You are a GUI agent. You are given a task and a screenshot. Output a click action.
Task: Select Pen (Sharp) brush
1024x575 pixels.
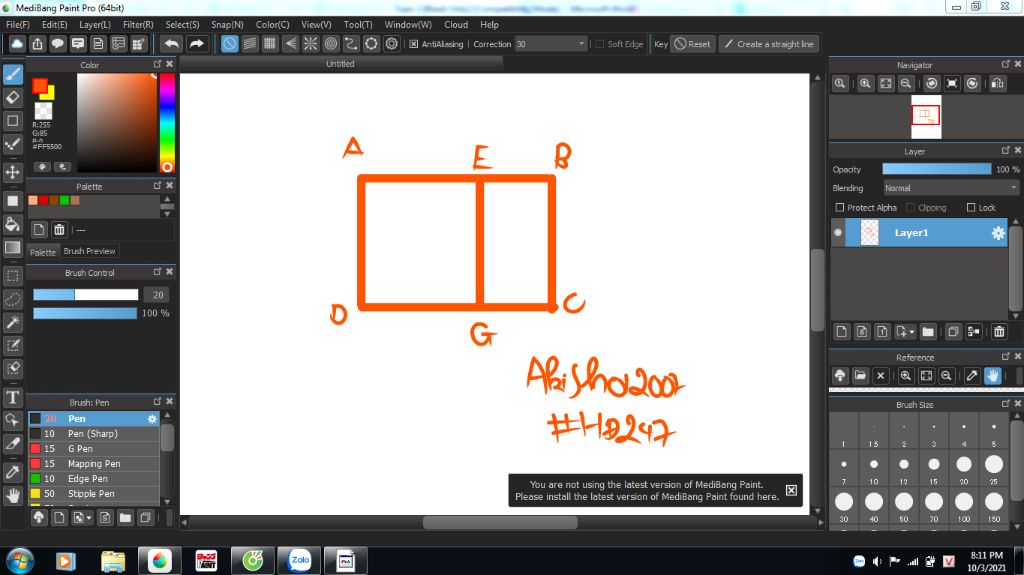click(93, 433)
